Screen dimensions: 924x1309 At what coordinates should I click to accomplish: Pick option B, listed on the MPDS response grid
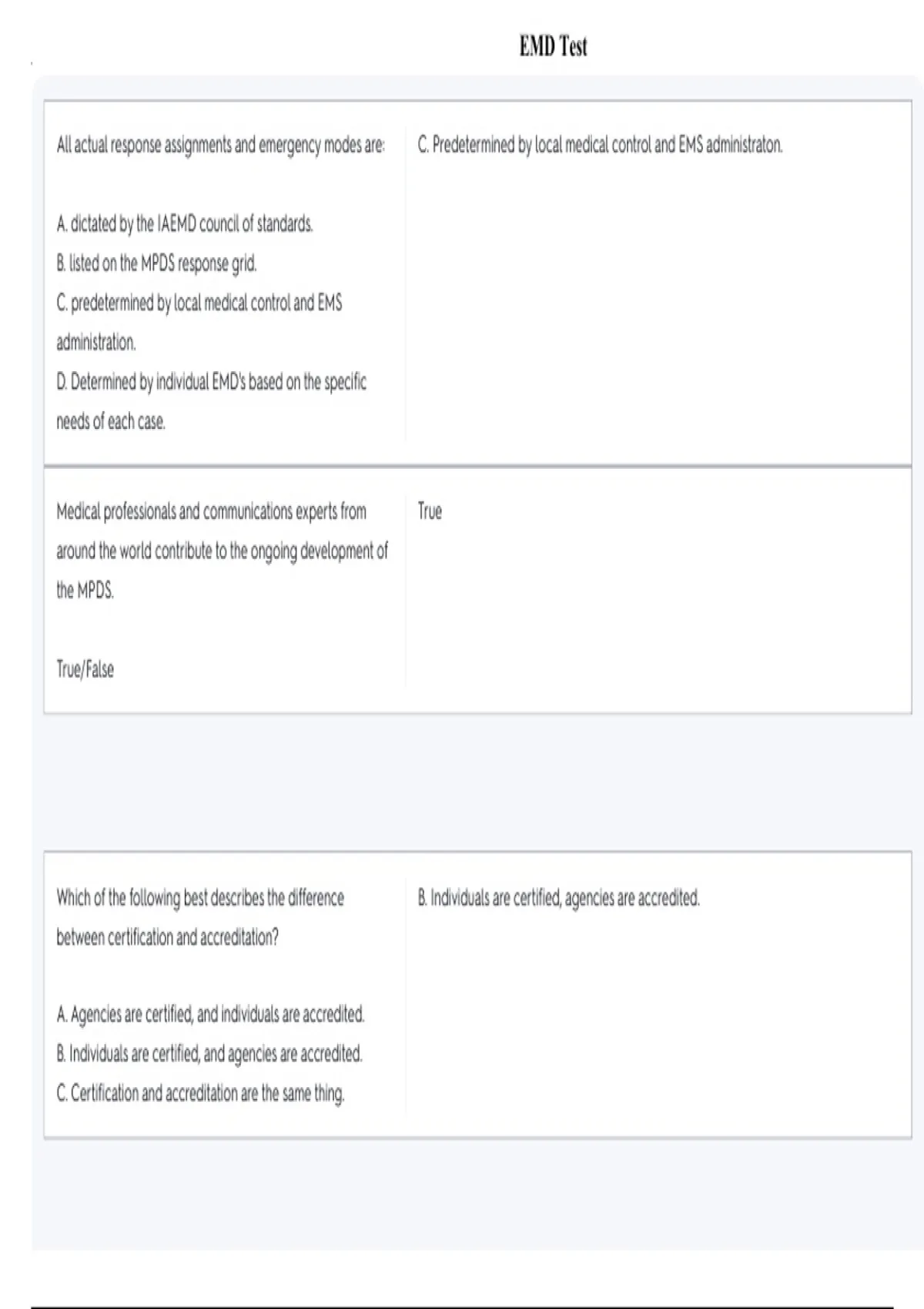[x=156, y=263]
